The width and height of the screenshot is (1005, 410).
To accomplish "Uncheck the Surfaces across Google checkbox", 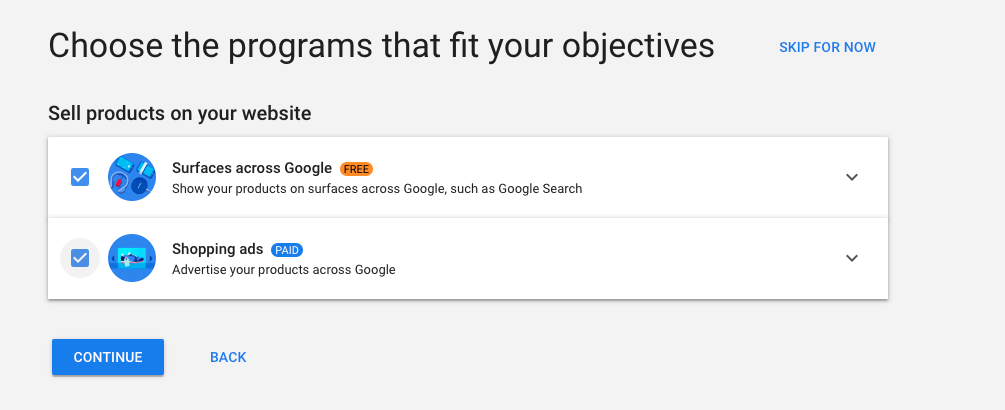I will click(80, 177).
